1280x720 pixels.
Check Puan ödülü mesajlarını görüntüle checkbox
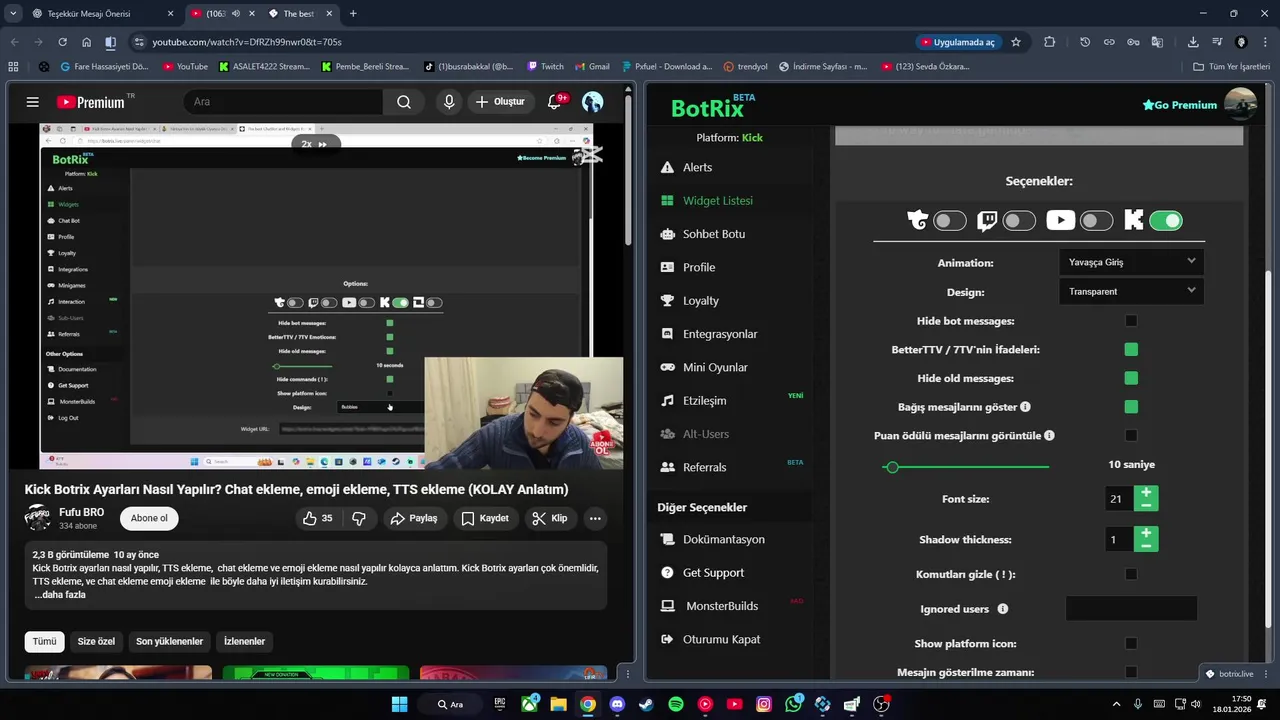pos(1131,435)
